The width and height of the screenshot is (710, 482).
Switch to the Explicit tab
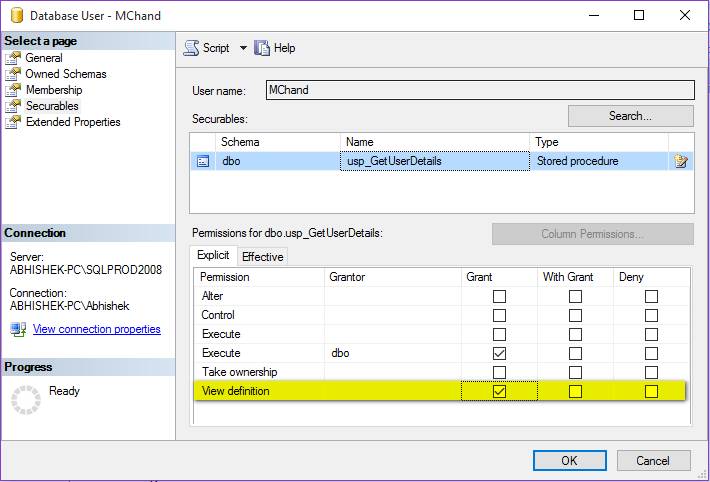213,255
